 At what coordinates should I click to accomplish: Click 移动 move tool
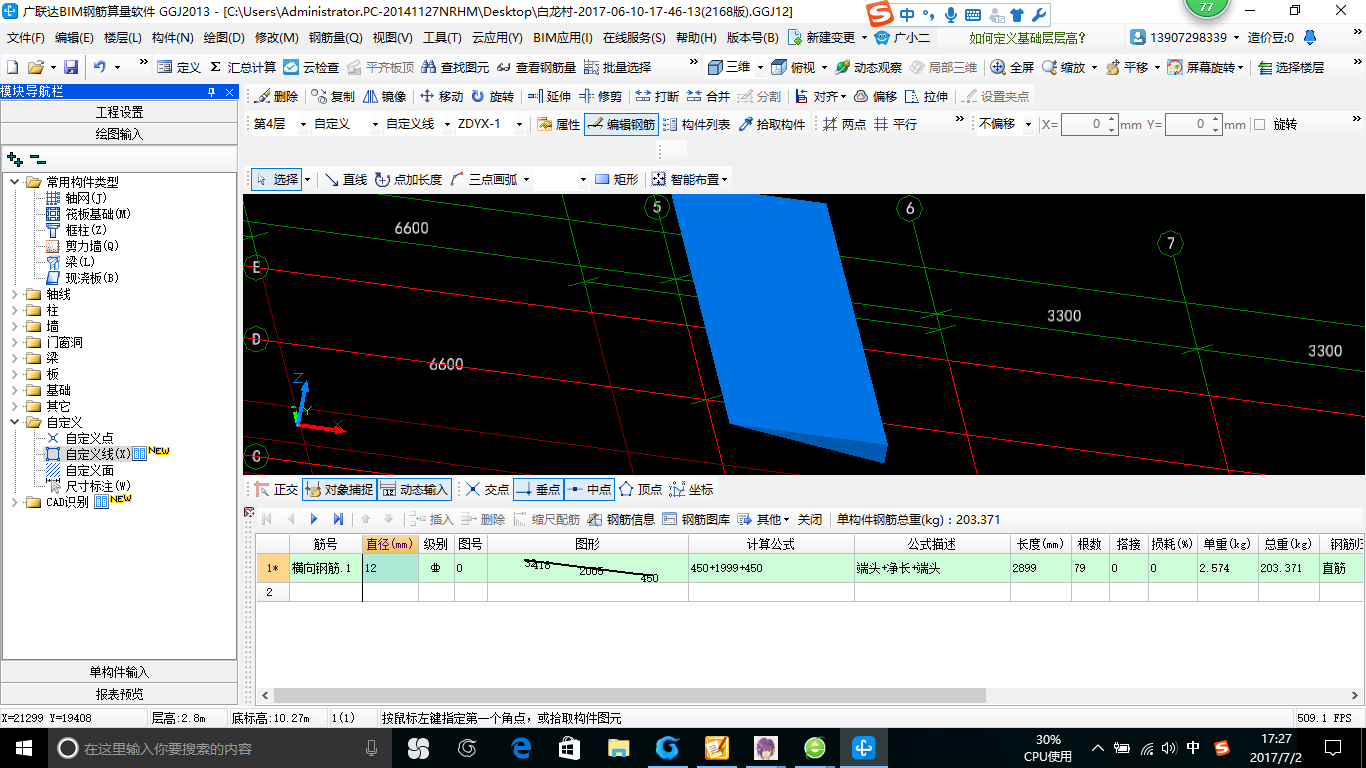tap(441, 96)
